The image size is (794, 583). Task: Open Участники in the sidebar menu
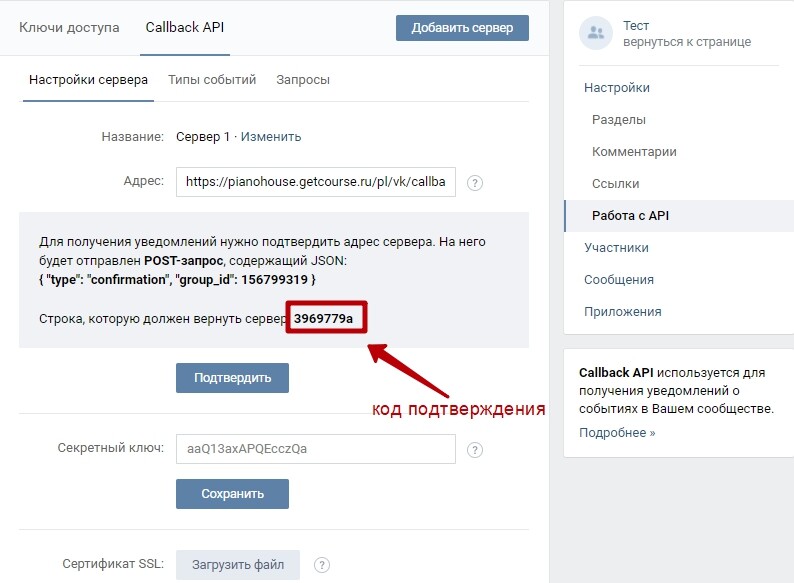coord(616,248)
